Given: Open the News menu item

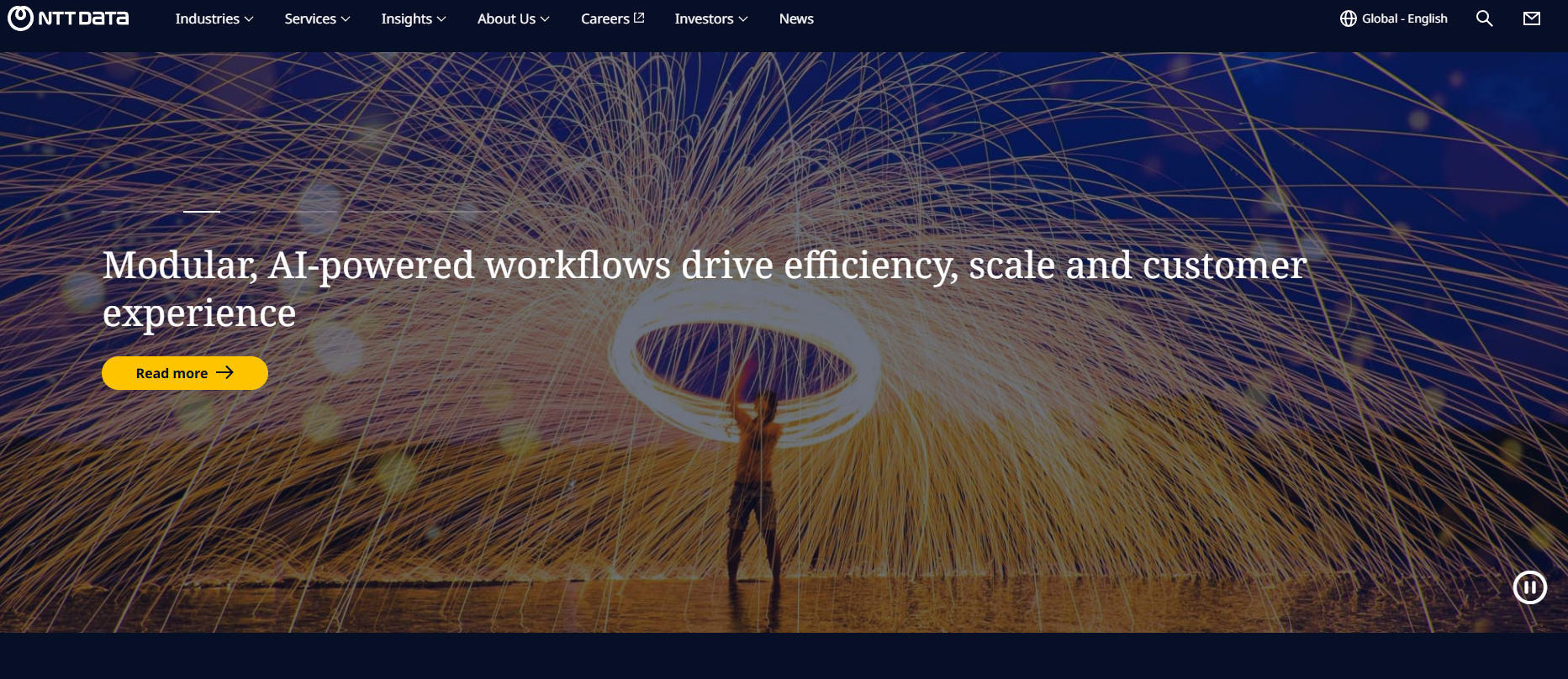Looking at the screenshot, I should [x=795, y=18].
